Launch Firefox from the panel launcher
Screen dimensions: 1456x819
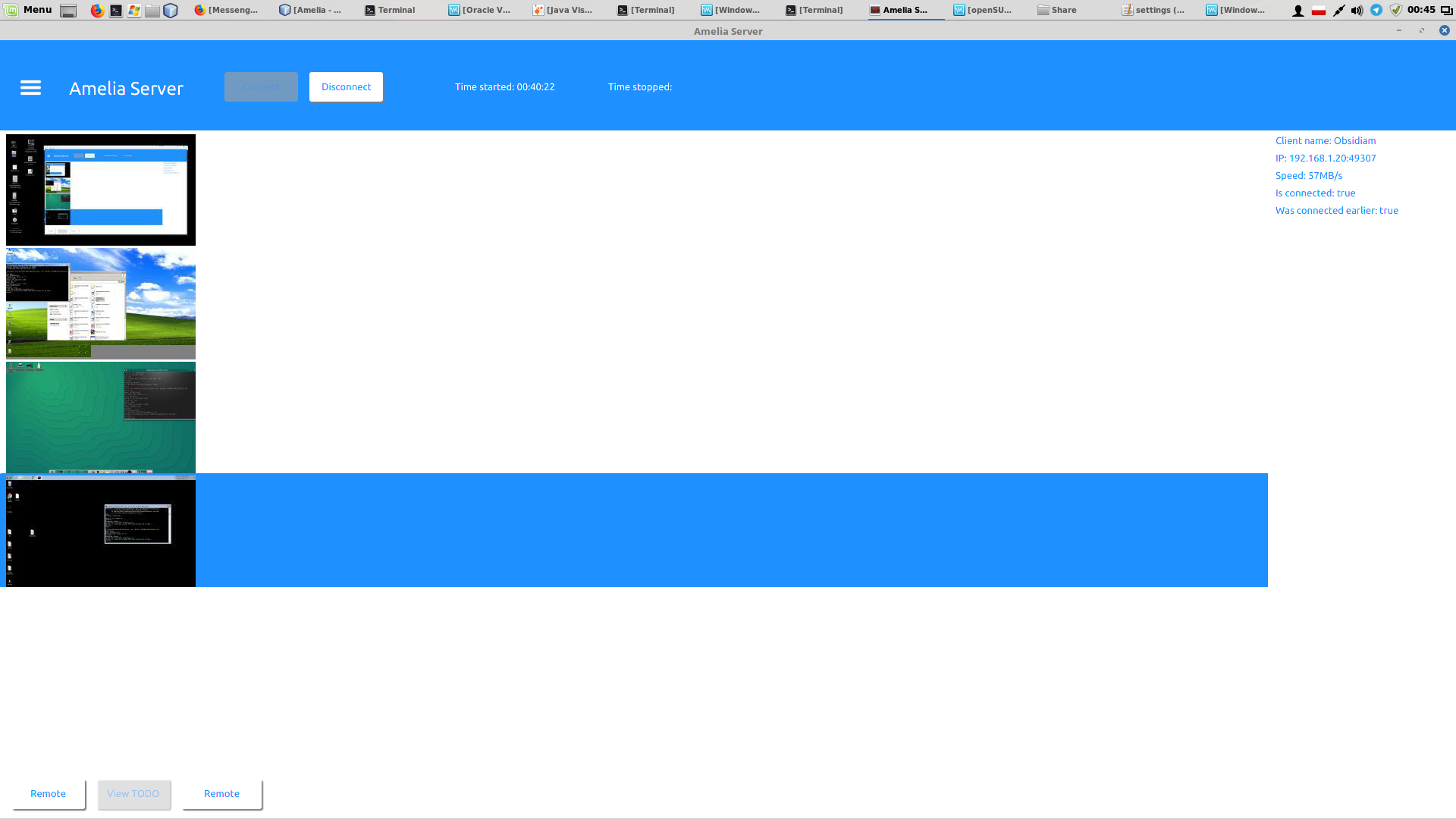coord(97,11)
